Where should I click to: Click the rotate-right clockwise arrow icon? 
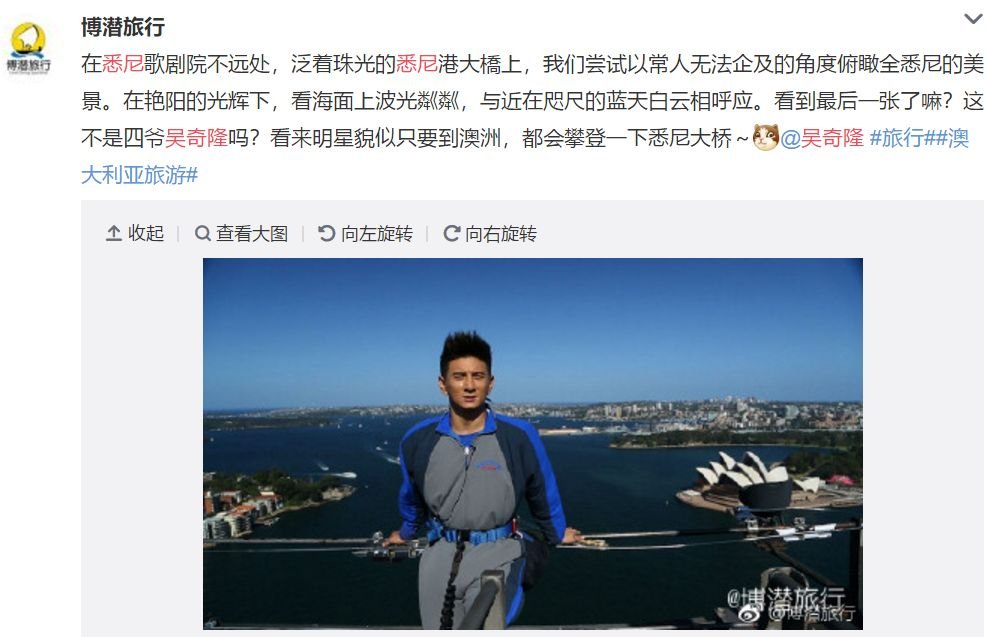(x=451, y=234)
